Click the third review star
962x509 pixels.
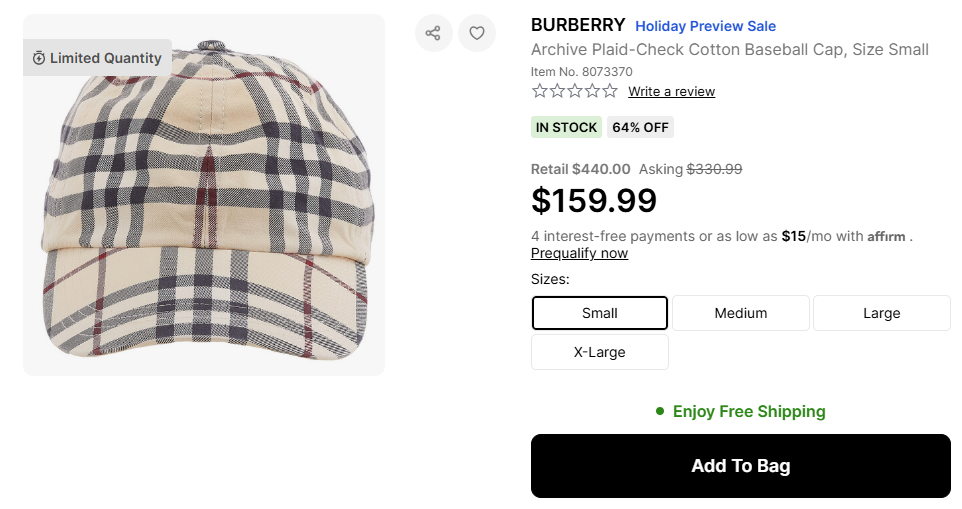pyautogui.click(x=575, y=91)
